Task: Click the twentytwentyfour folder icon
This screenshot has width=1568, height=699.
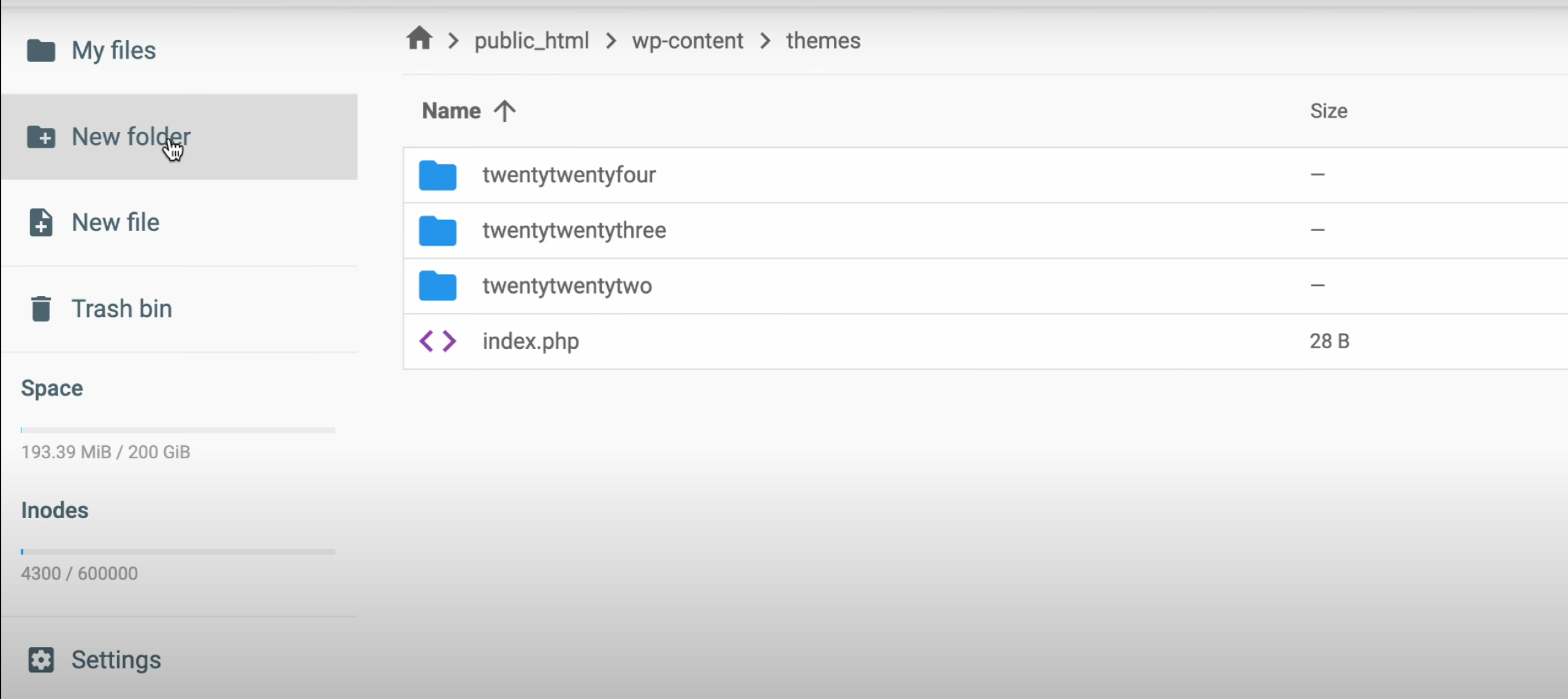Action: click(x=437, y=175)
